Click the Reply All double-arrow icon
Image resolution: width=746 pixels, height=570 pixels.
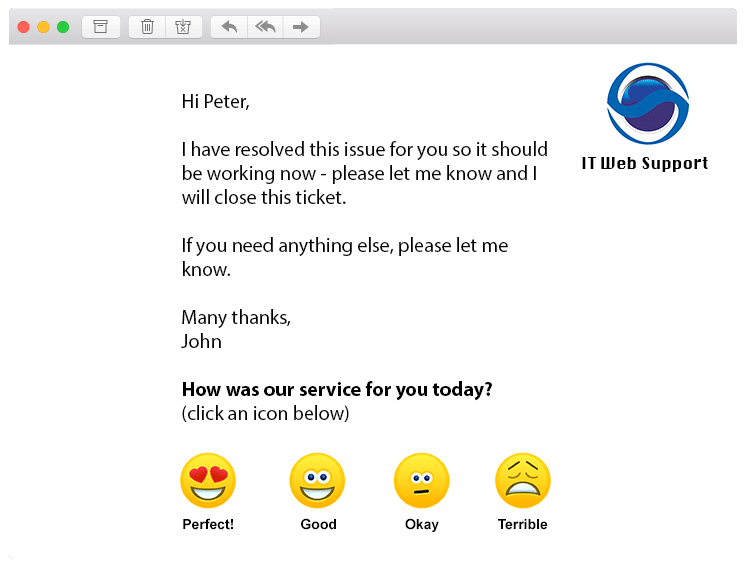click(265, 27)
